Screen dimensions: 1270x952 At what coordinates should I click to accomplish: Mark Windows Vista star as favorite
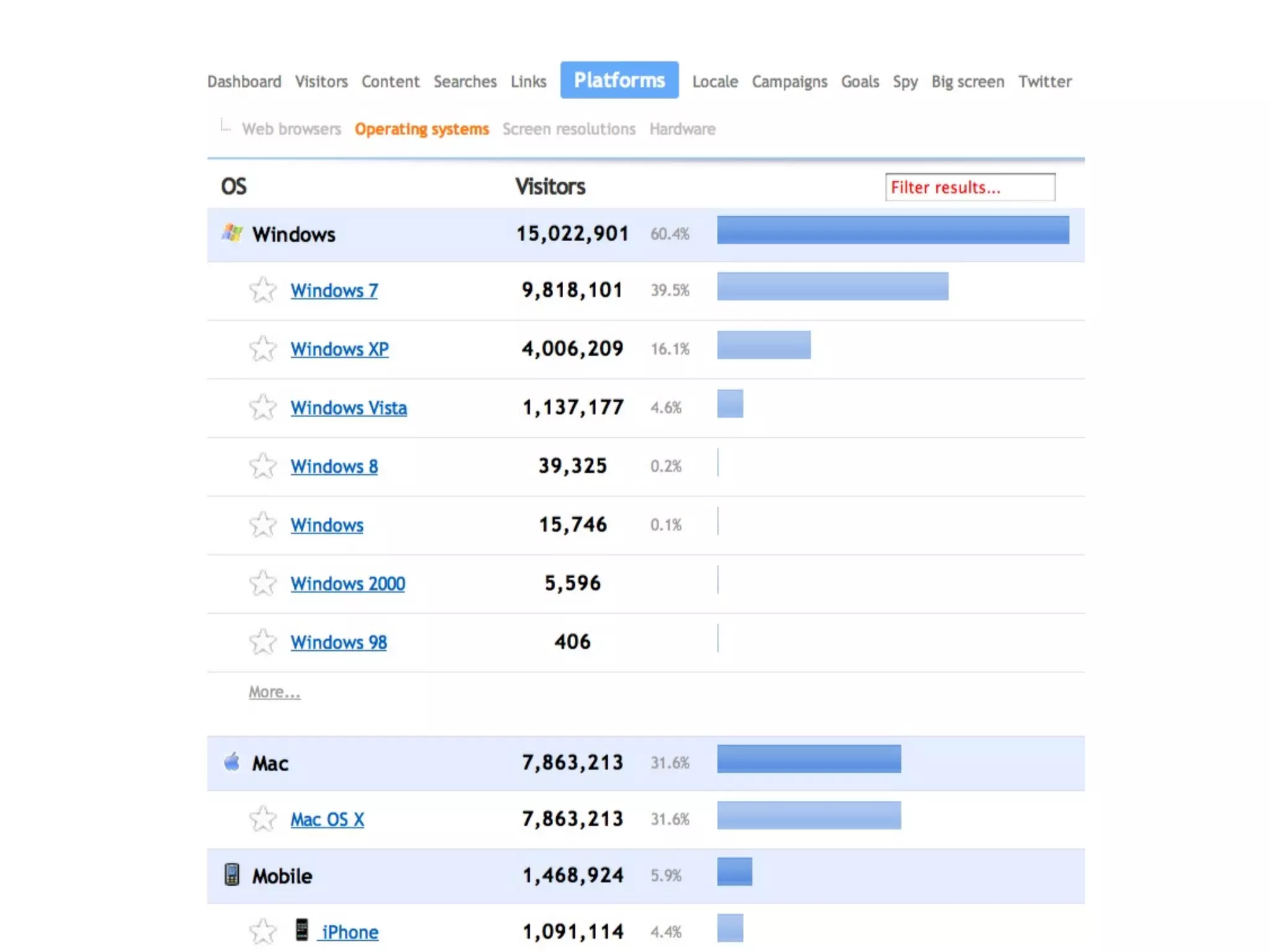263,407
